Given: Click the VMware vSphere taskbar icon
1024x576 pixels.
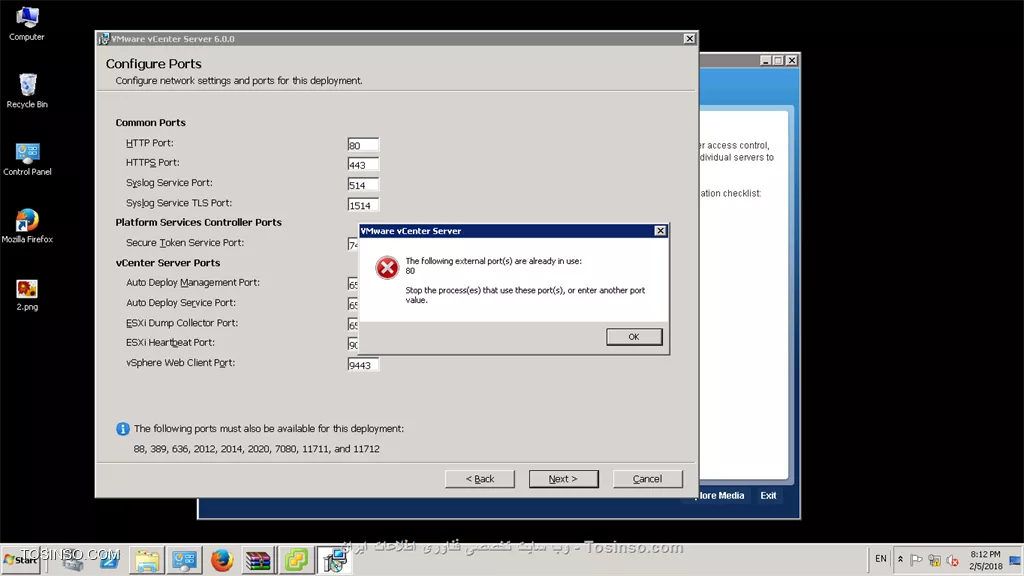Looking at the screenshot, I should (296, 560).
